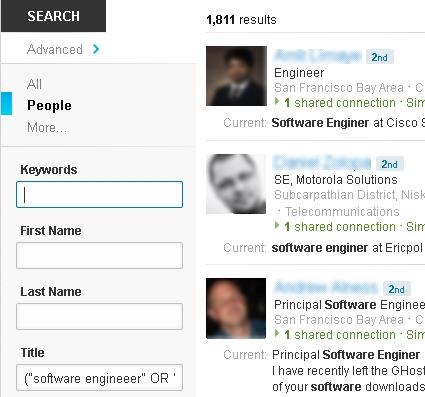Click the SEARCH header tab
The image size is (425, 397).
tap(53, 16)
